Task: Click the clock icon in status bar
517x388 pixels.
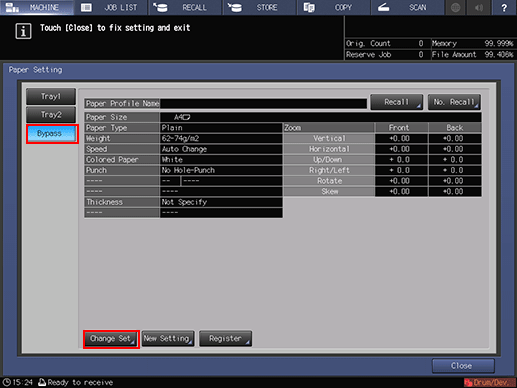Action: coord(6,382)
